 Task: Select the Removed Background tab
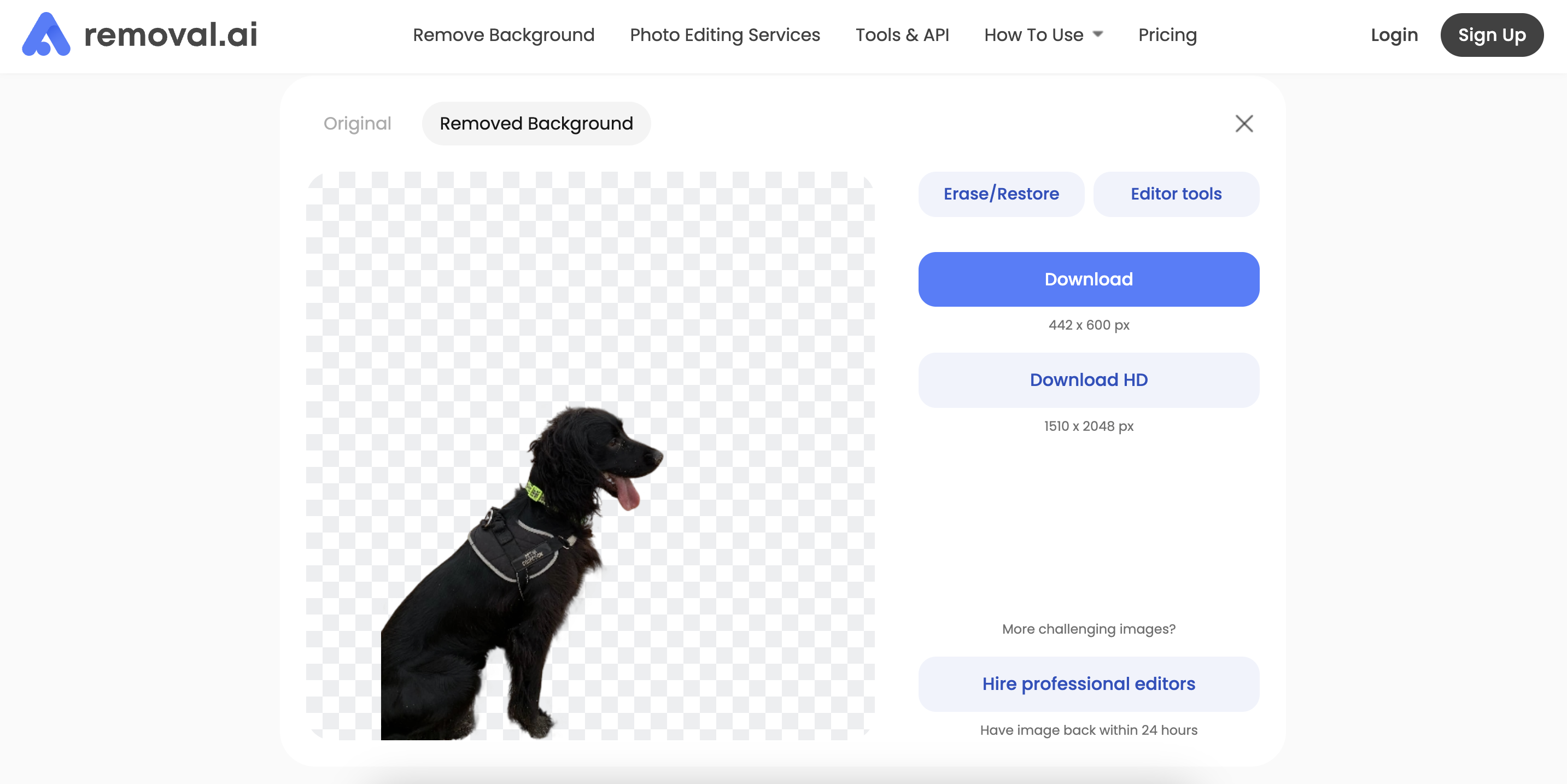pos(536,124)
